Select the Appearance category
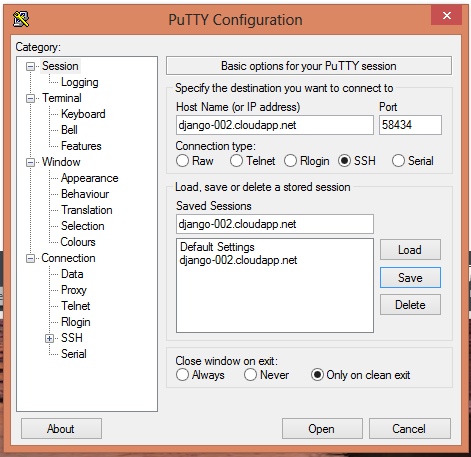 (x=89, y=178)
